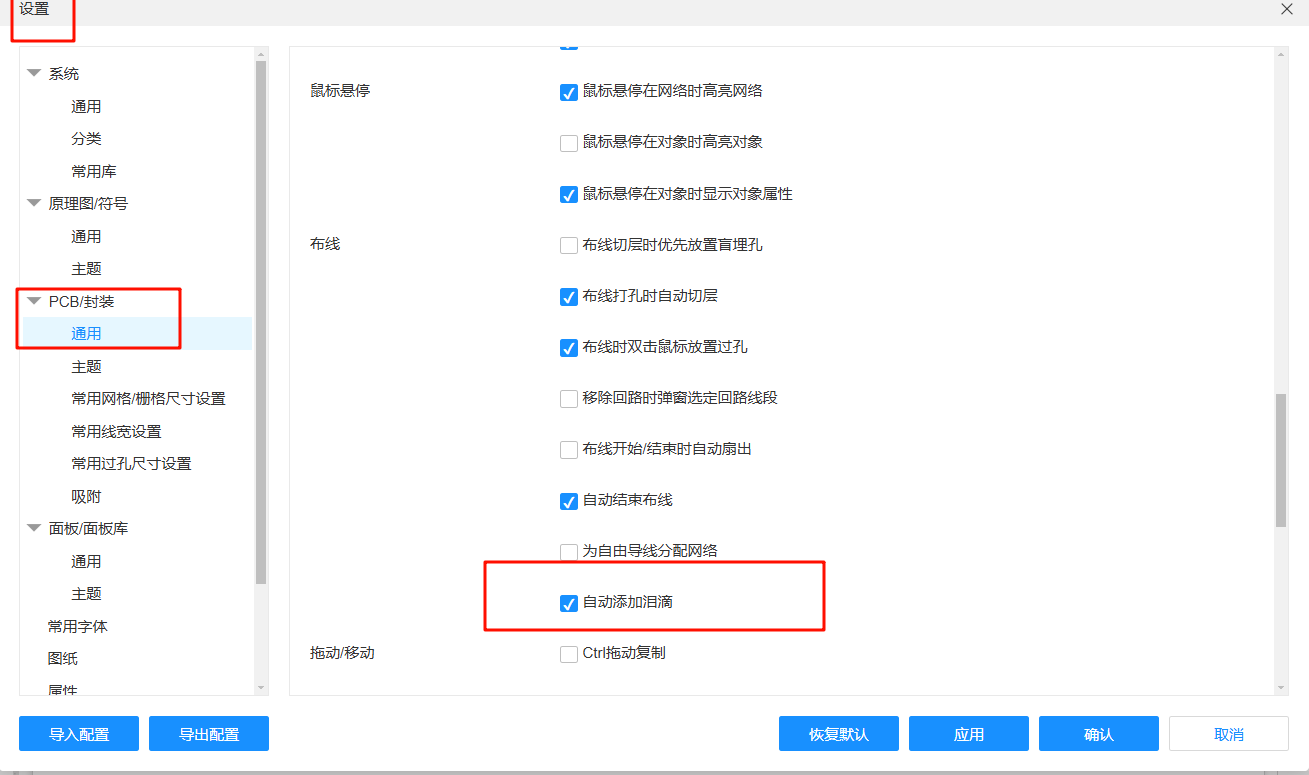Enable 鼠标悬停在对象时高亮对象 checkbox

569,143
